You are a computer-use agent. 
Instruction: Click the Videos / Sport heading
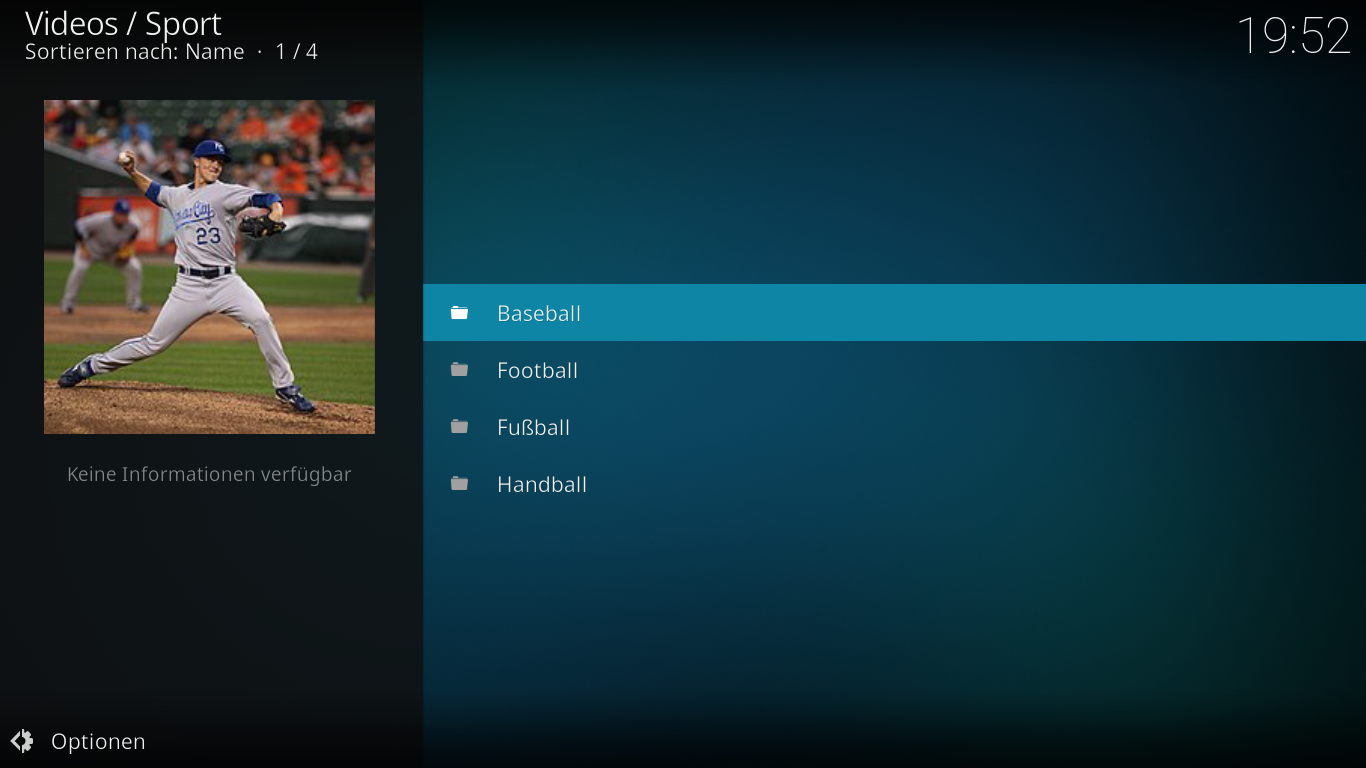coord(123,23)
